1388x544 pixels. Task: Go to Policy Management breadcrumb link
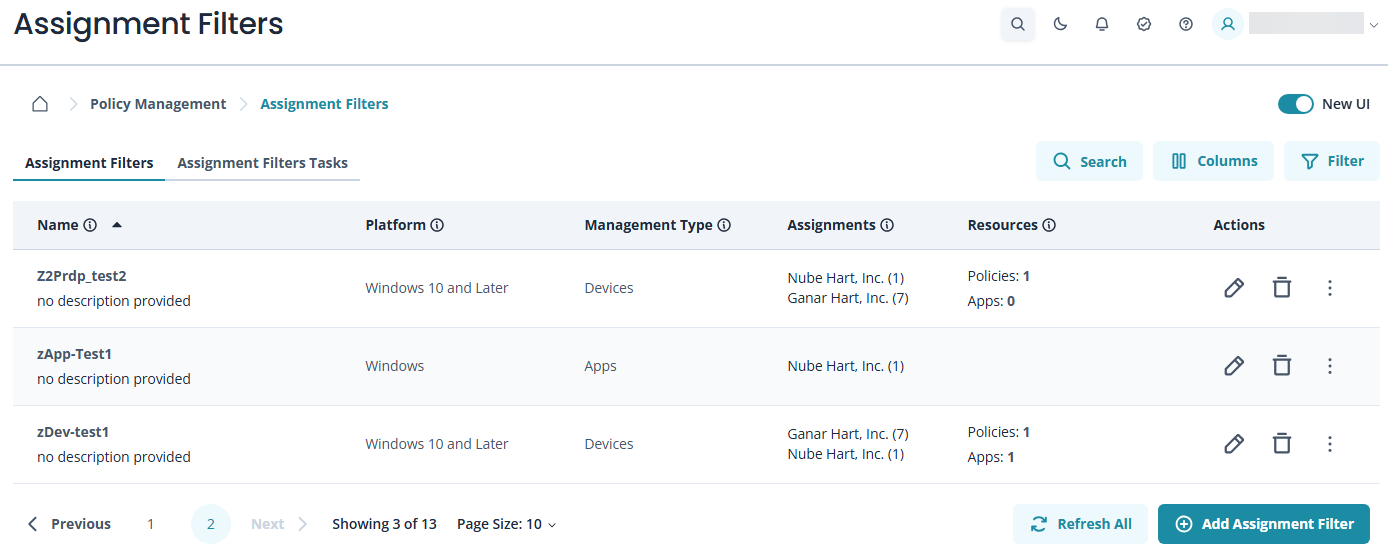(158, 104)
